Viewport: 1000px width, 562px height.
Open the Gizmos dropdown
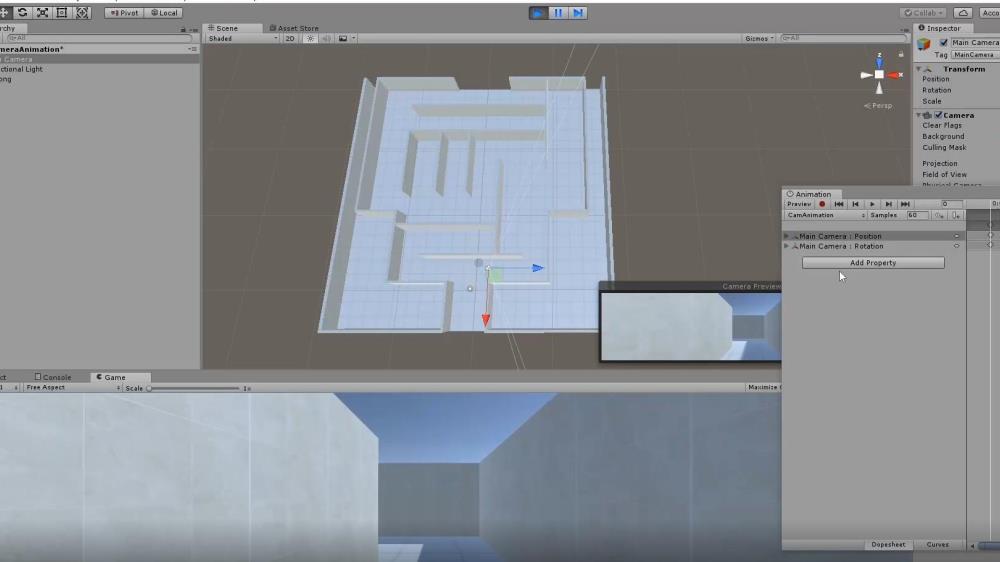click(x=759, y=39)
